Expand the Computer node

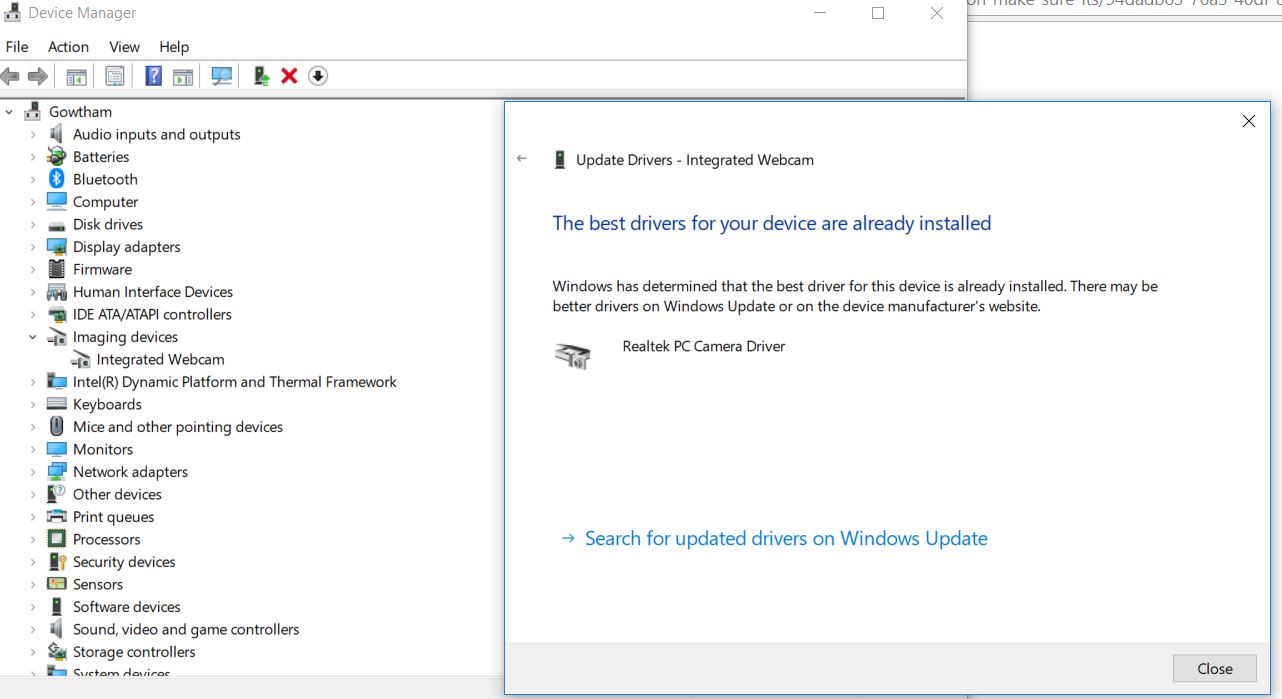[33, 202]
